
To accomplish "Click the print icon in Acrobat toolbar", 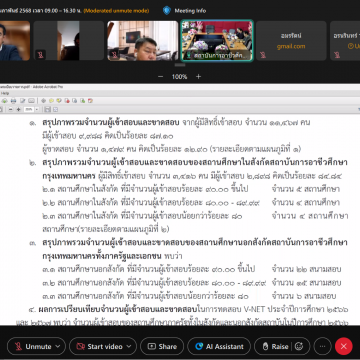I will pos(13,100).
